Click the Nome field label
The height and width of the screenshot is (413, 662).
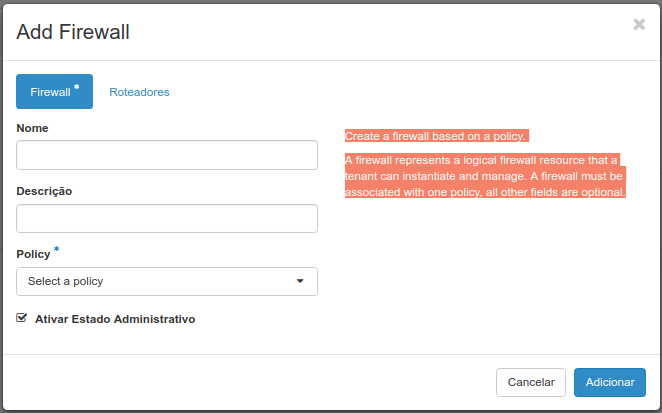(32, 128)
